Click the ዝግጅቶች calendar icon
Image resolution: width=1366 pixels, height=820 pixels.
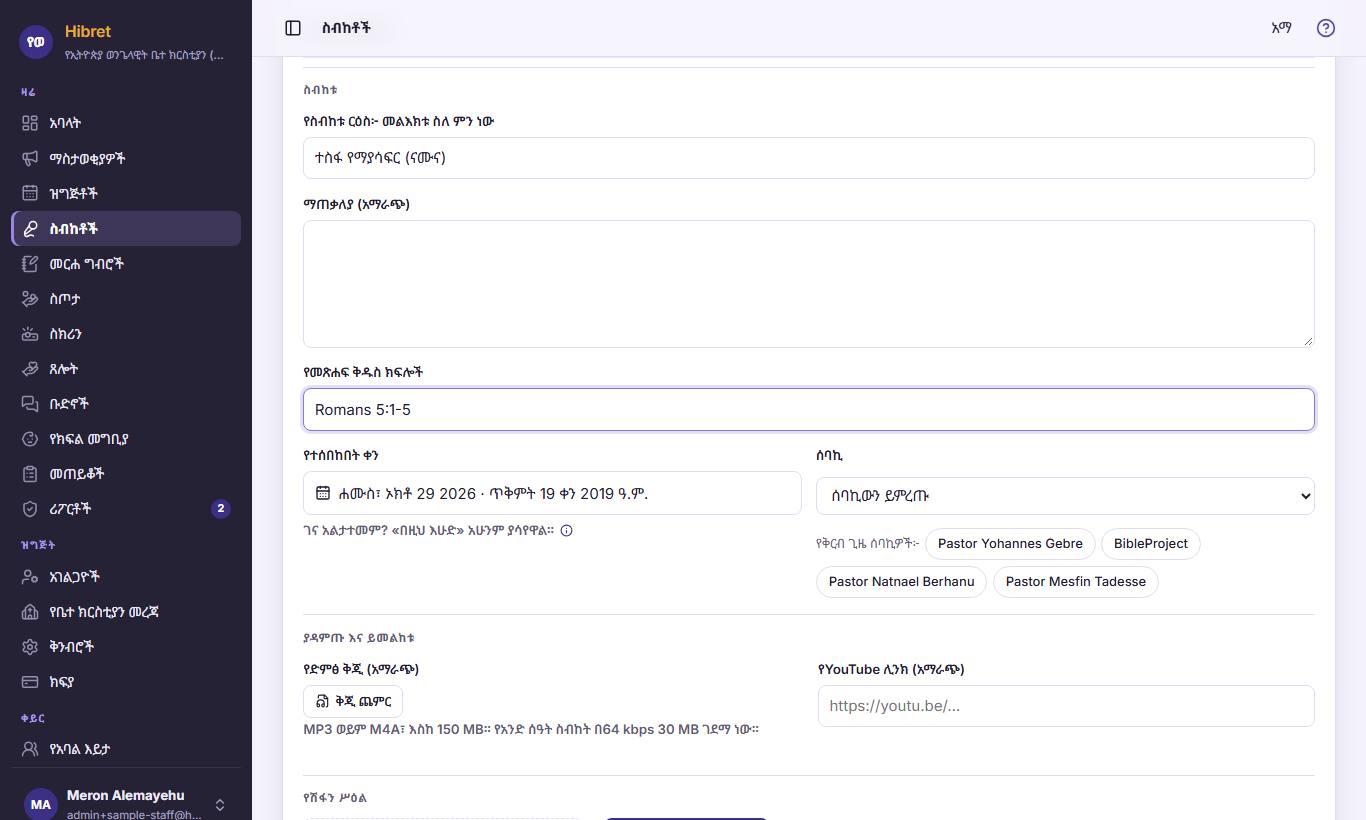pos(30,193)
